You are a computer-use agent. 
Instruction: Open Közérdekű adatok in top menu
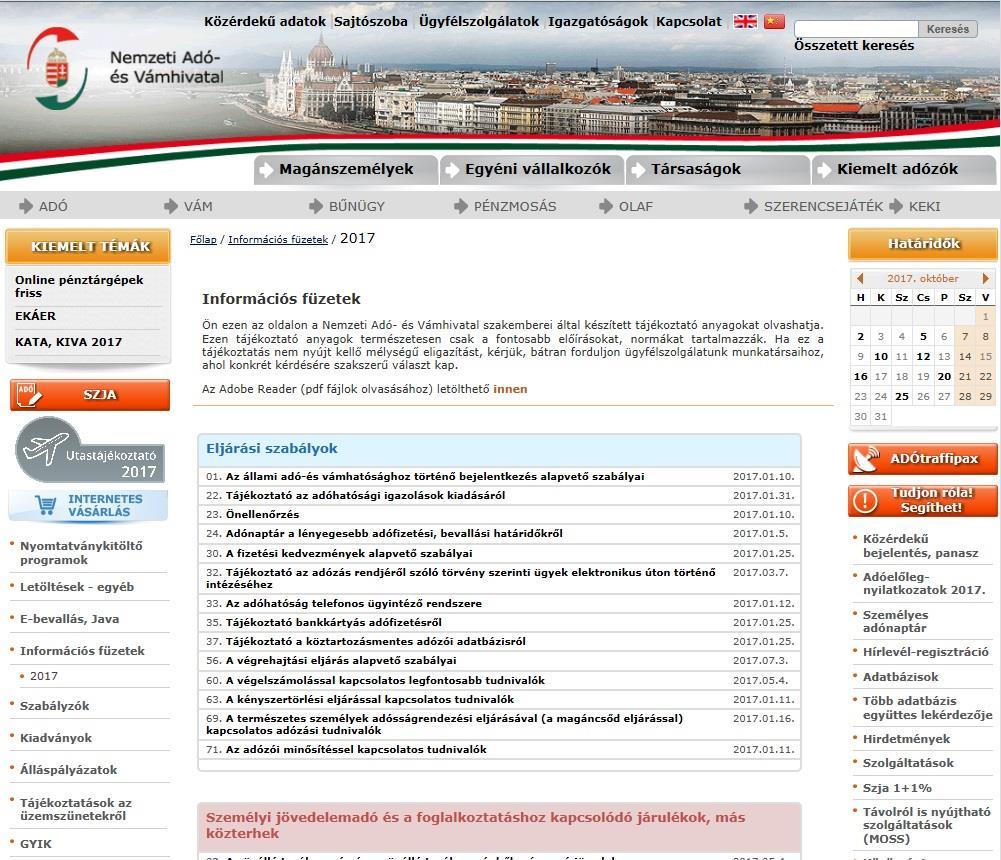pyautogui.click(x=265, y=22)
